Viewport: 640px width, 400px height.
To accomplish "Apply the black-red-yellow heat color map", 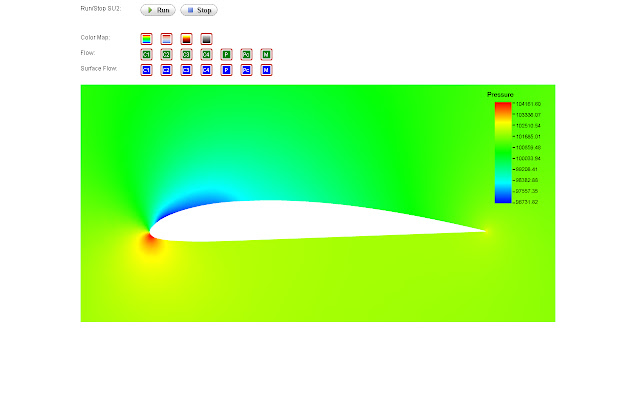I will pos(187,39).
